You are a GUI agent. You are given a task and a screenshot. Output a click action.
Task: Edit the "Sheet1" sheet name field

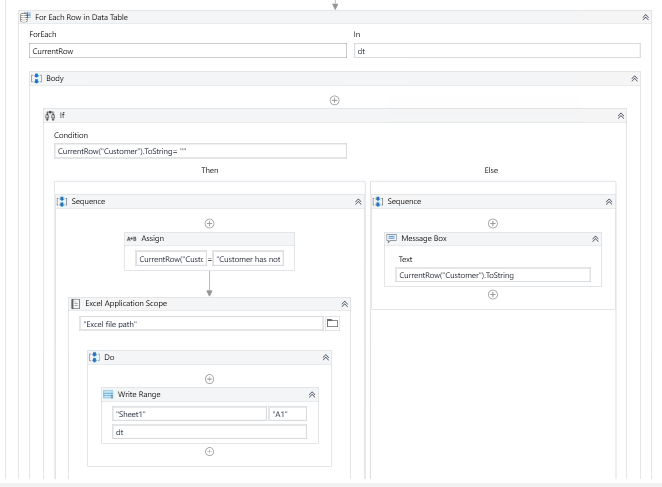click(189, 414)
